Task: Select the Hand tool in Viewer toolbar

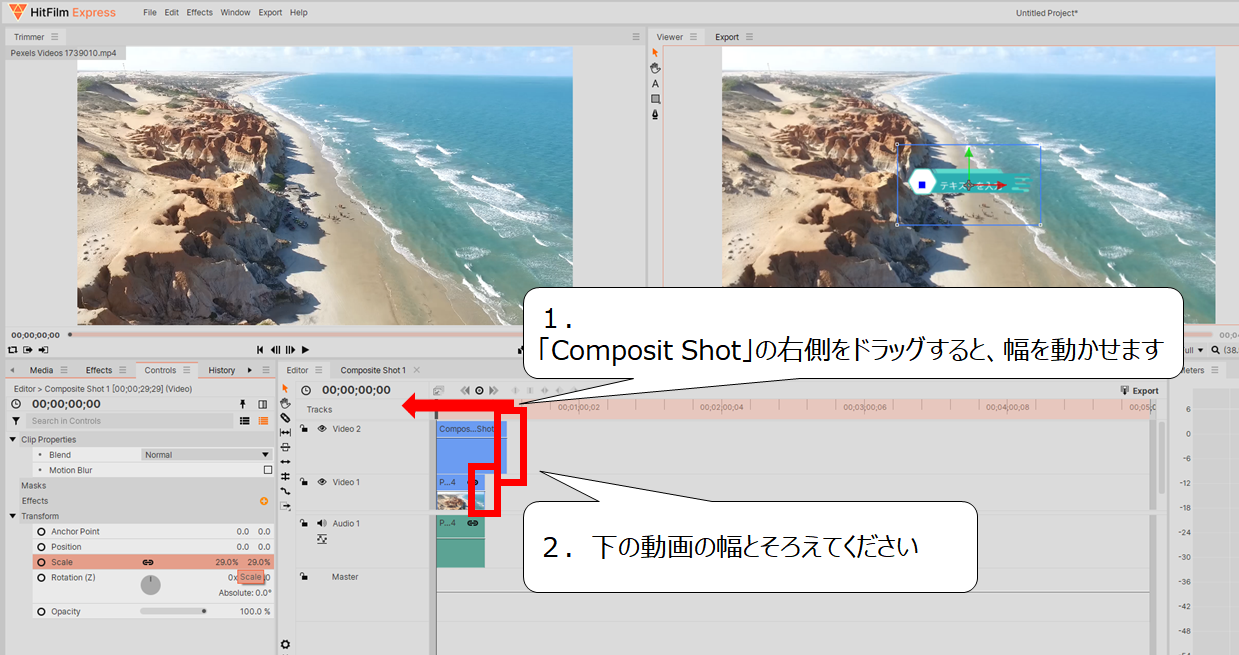Action: tap(656, 68)
